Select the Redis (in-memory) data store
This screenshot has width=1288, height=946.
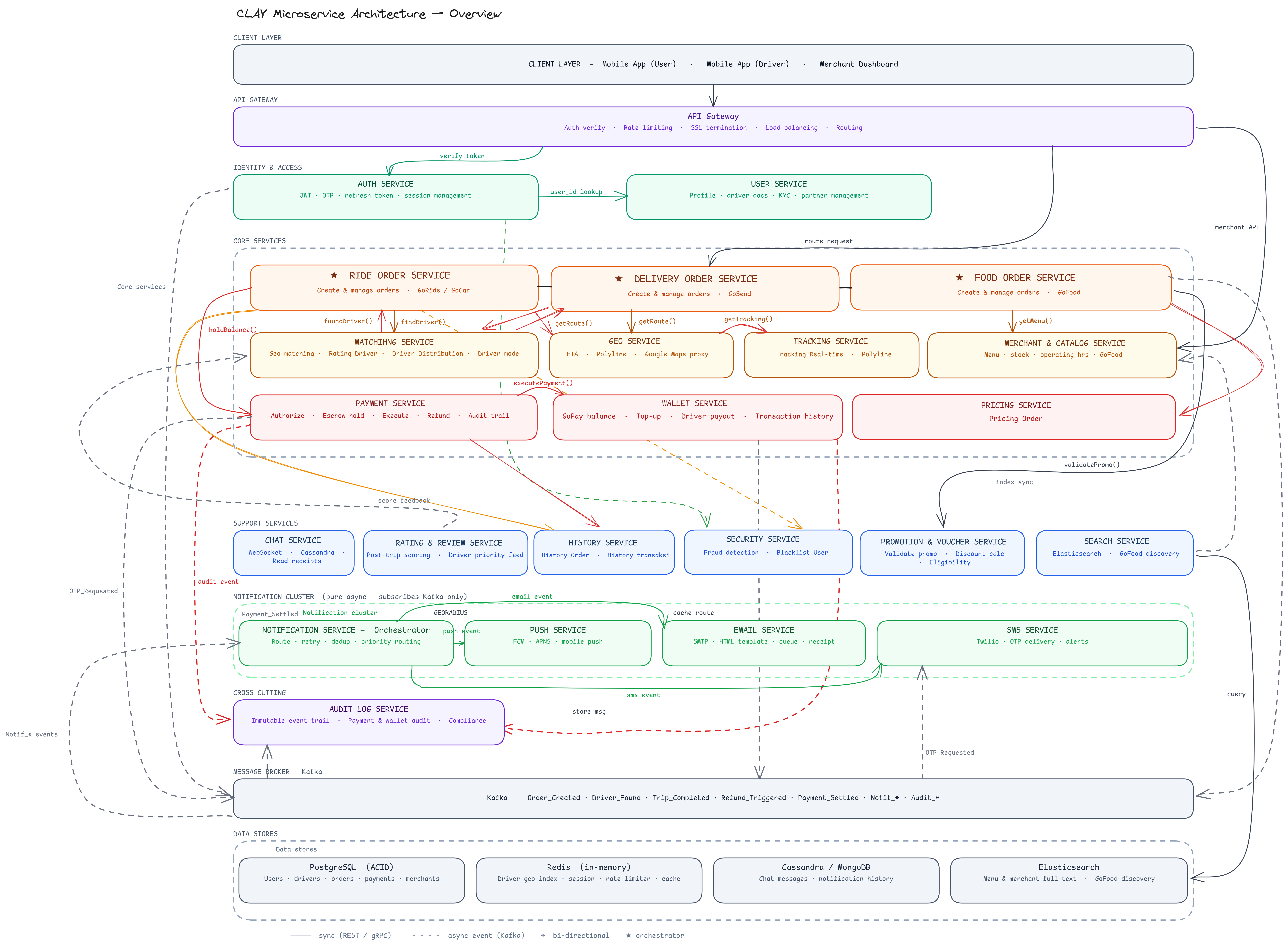pos(589,880)
